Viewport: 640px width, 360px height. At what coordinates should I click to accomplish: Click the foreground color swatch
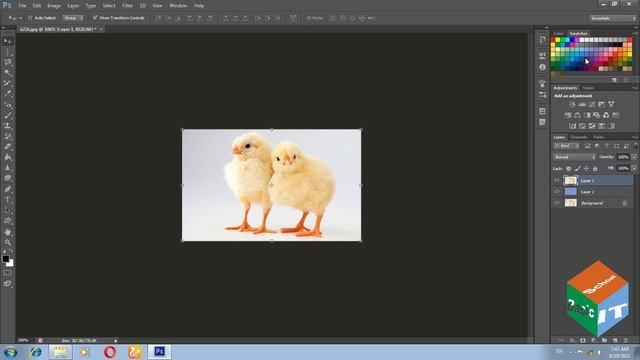[5, 259]
